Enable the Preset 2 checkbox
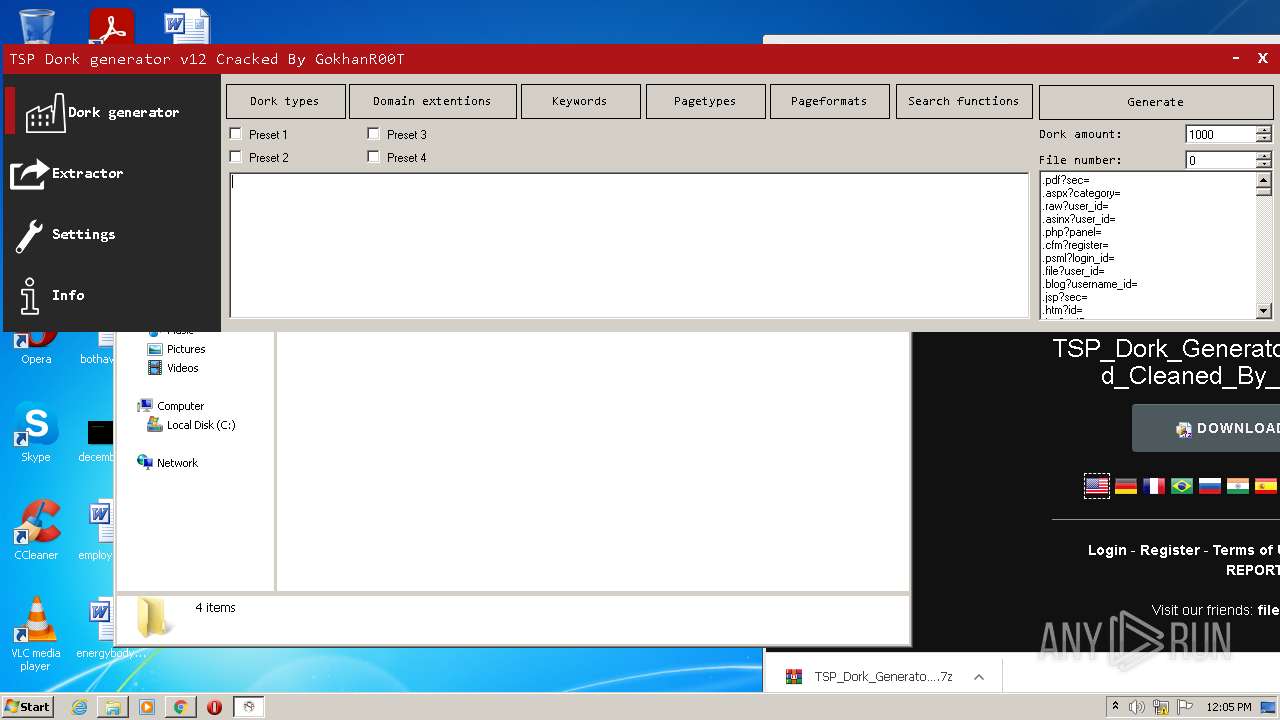The width and height of the screenshot is (1280, 720). click(x=236, y=157)
